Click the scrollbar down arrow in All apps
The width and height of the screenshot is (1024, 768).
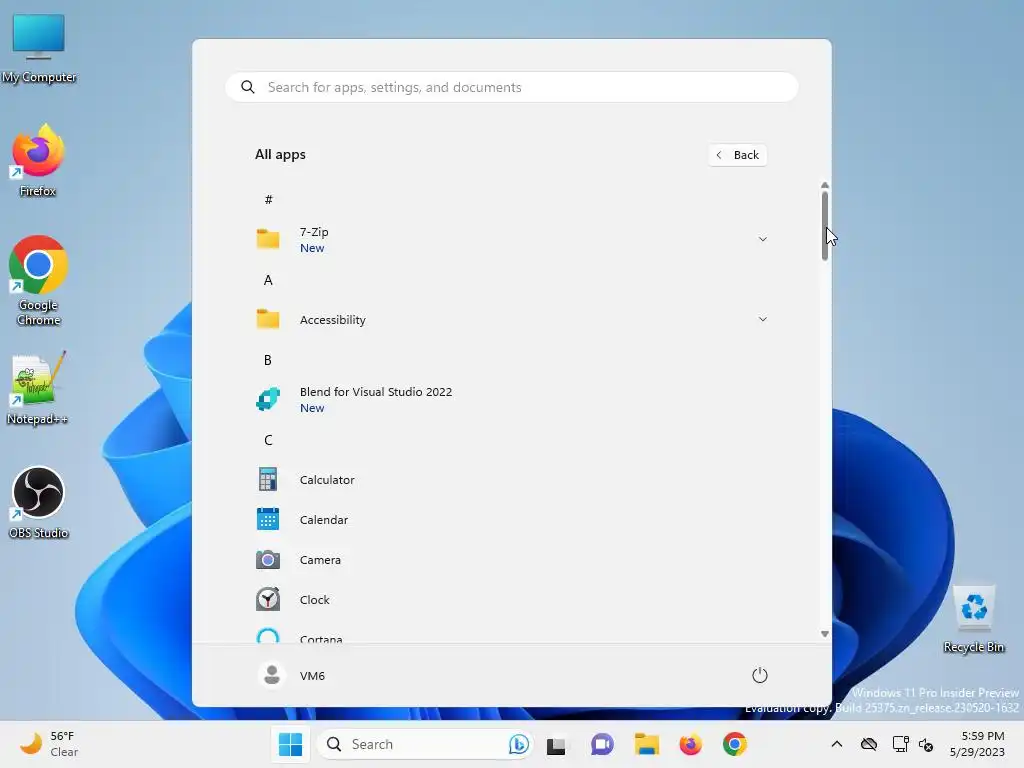[825, 634]
